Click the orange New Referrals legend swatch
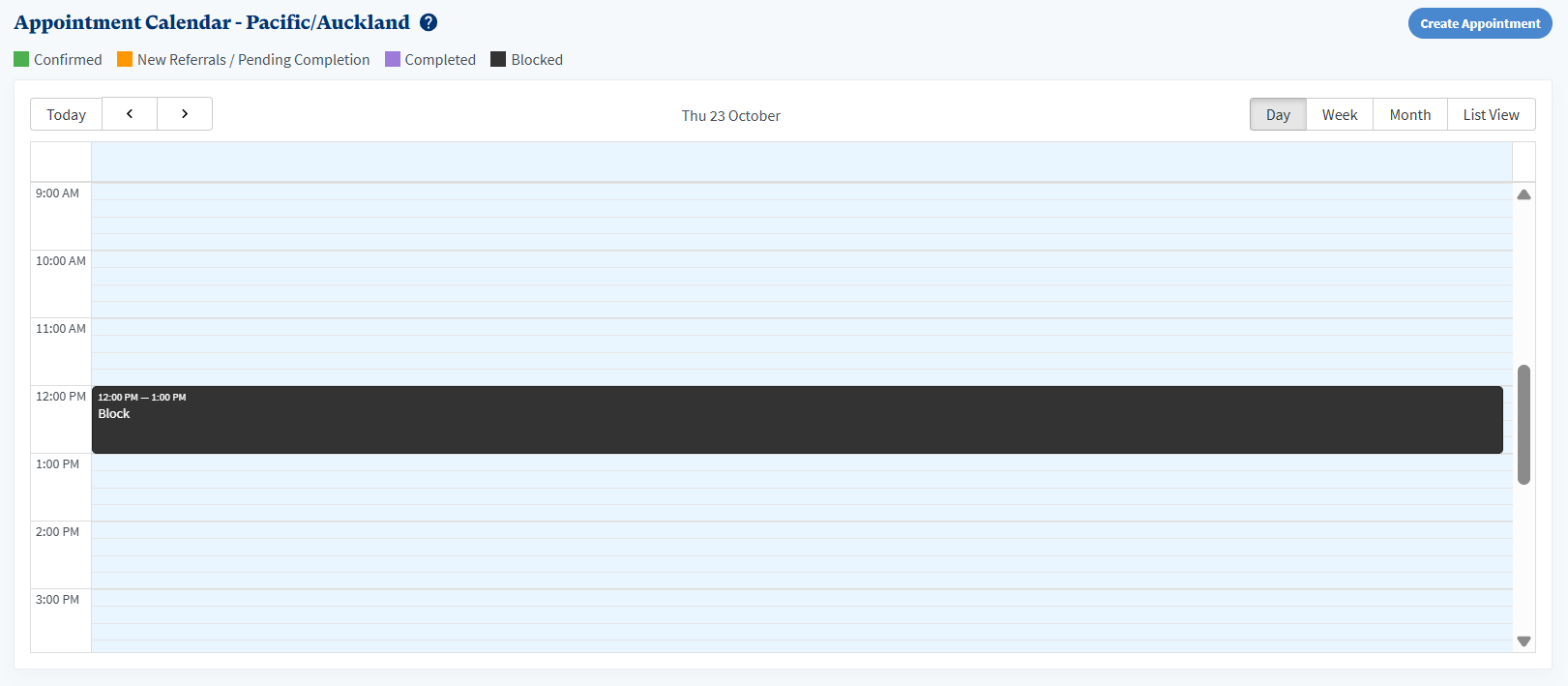This screenshot has height=686, width=1568. (125, 59)
